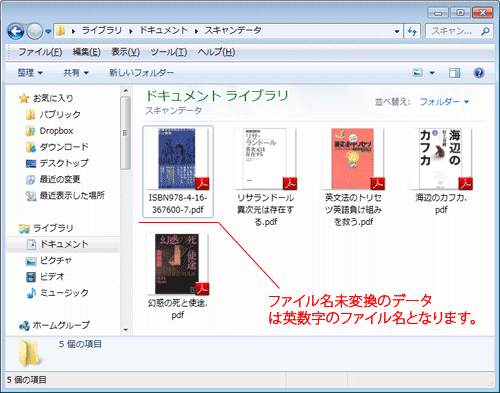Select ISBN978-4-16-367600-7.pdf thumbnail
The image size is (500, 393).
pyautogui.click(x=178, y=158)
